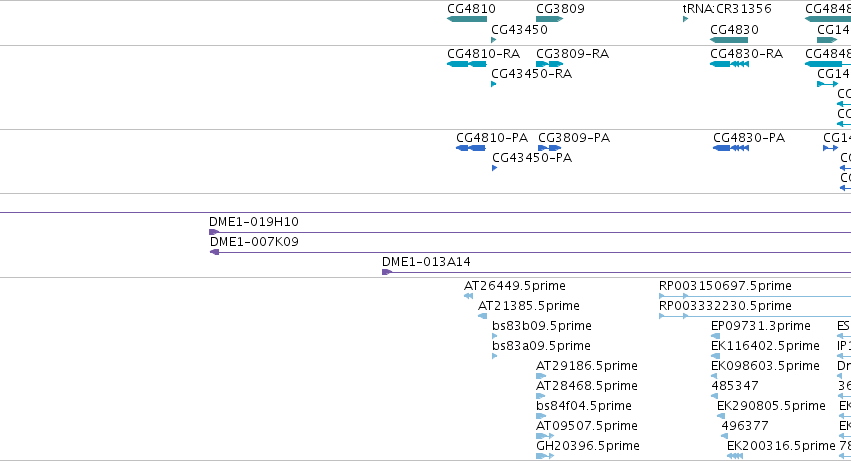Viewport: 851px width, 461px height.
Task: Select the CG4830 gene bar
Action: 729,40
